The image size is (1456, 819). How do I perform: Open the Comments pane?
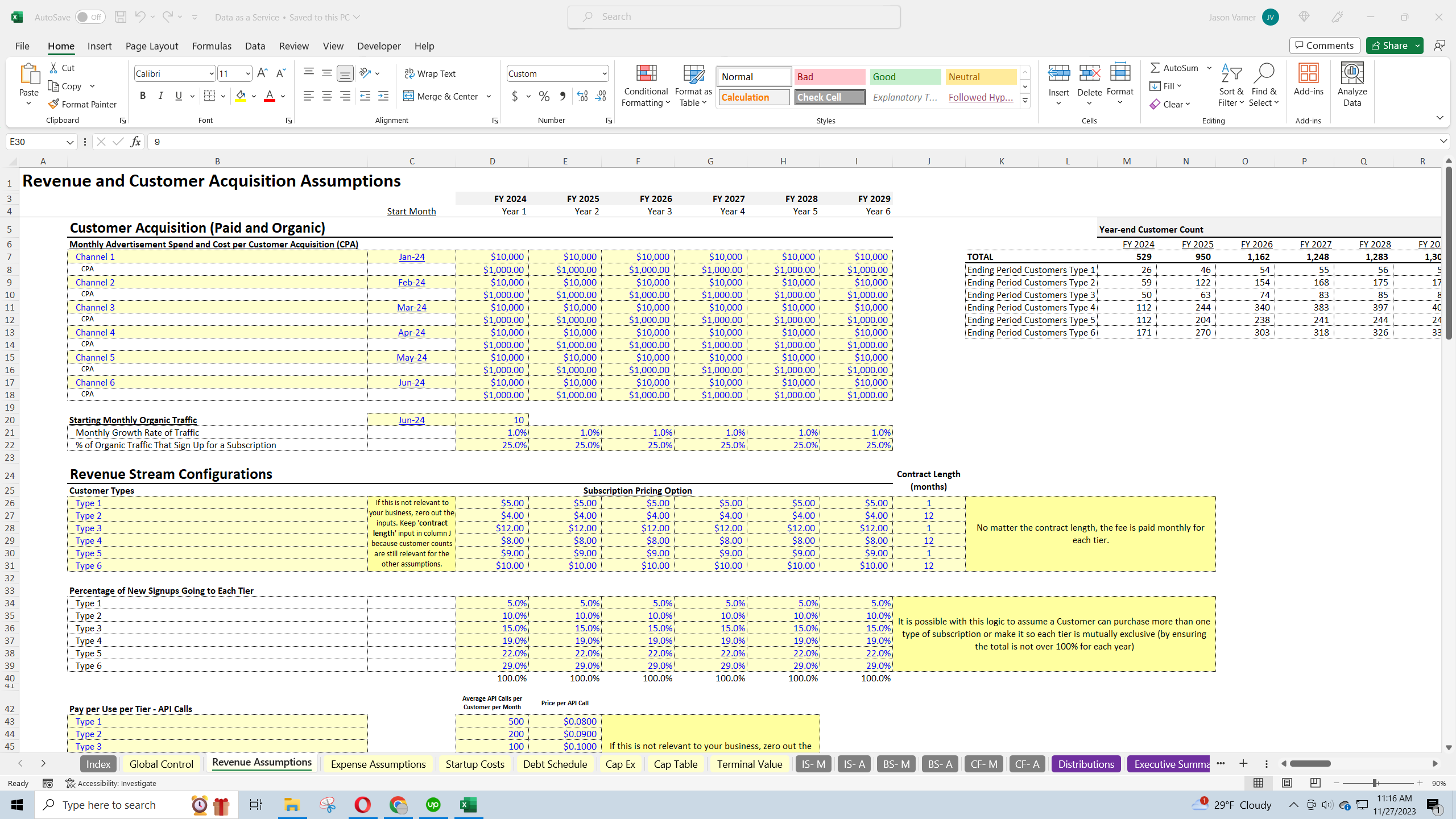pos(1324,45)
